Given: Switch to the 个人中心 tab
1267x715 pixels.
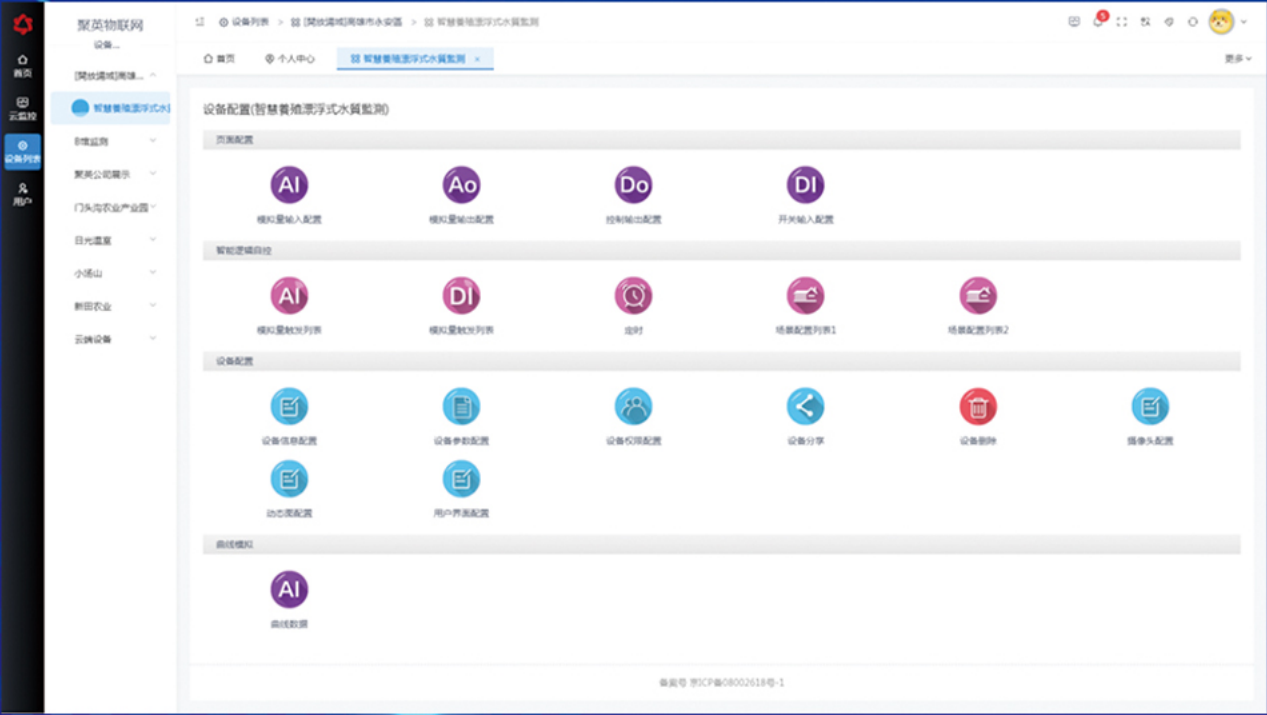Looking at the screenshot, I should point(290,59).
